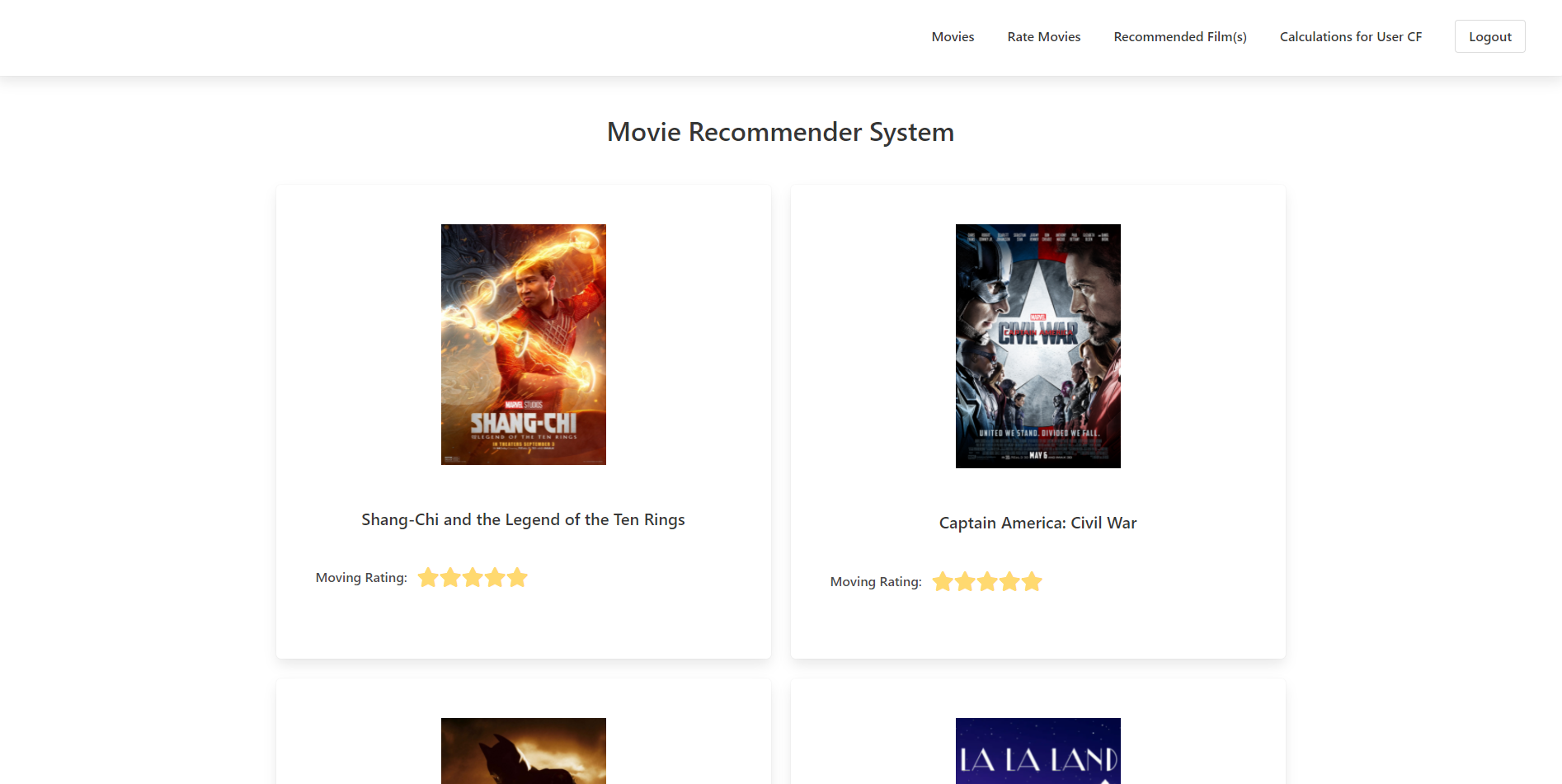Image resolution: width=1562 pixels, height=784 pixels.
Task: Select fifth star of Civil War rating
Action: coord(1032,581)
